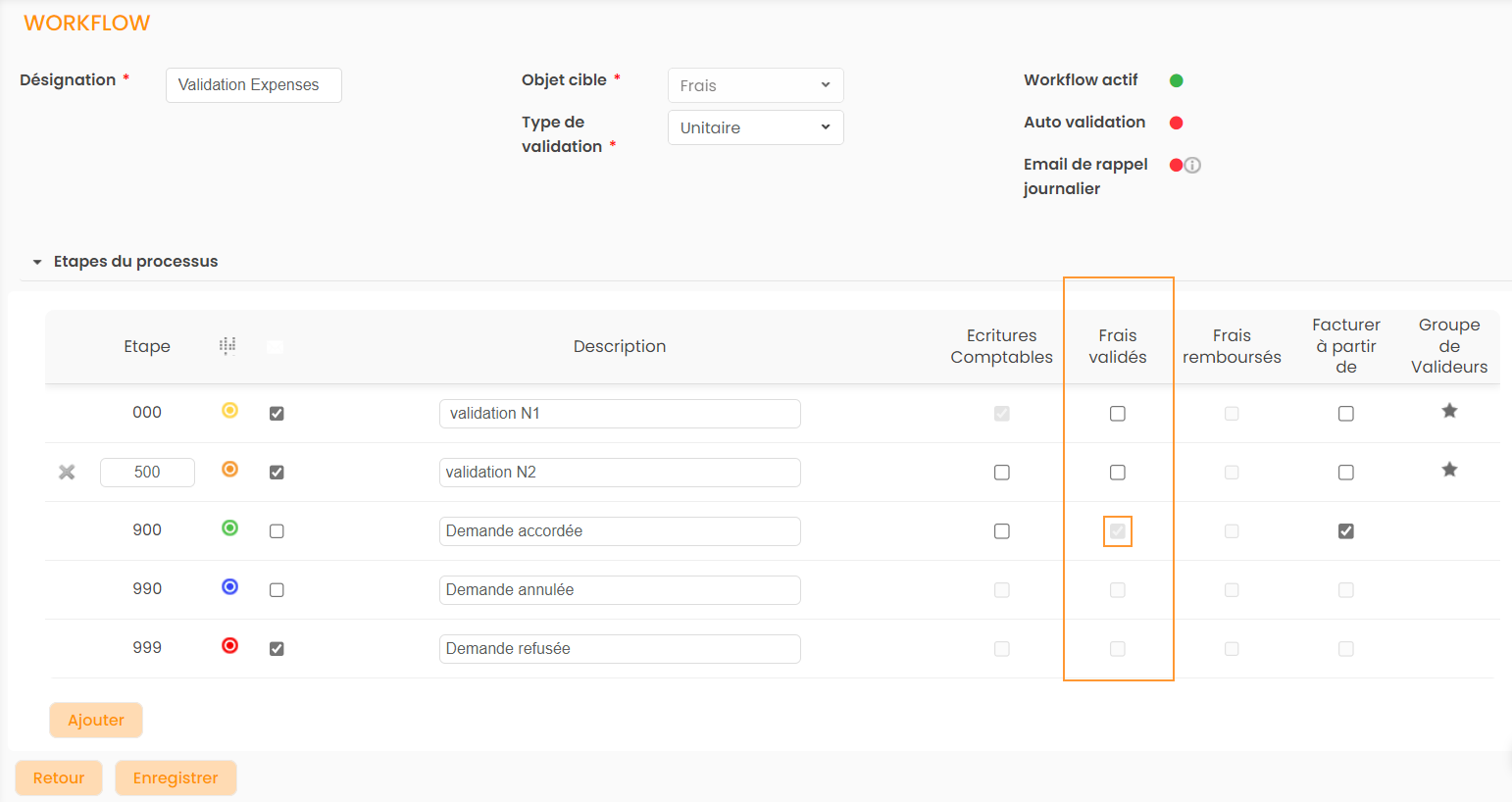Open the Objet cible dropdown
Screen dimensions: 1512x802
pos(755,85)
